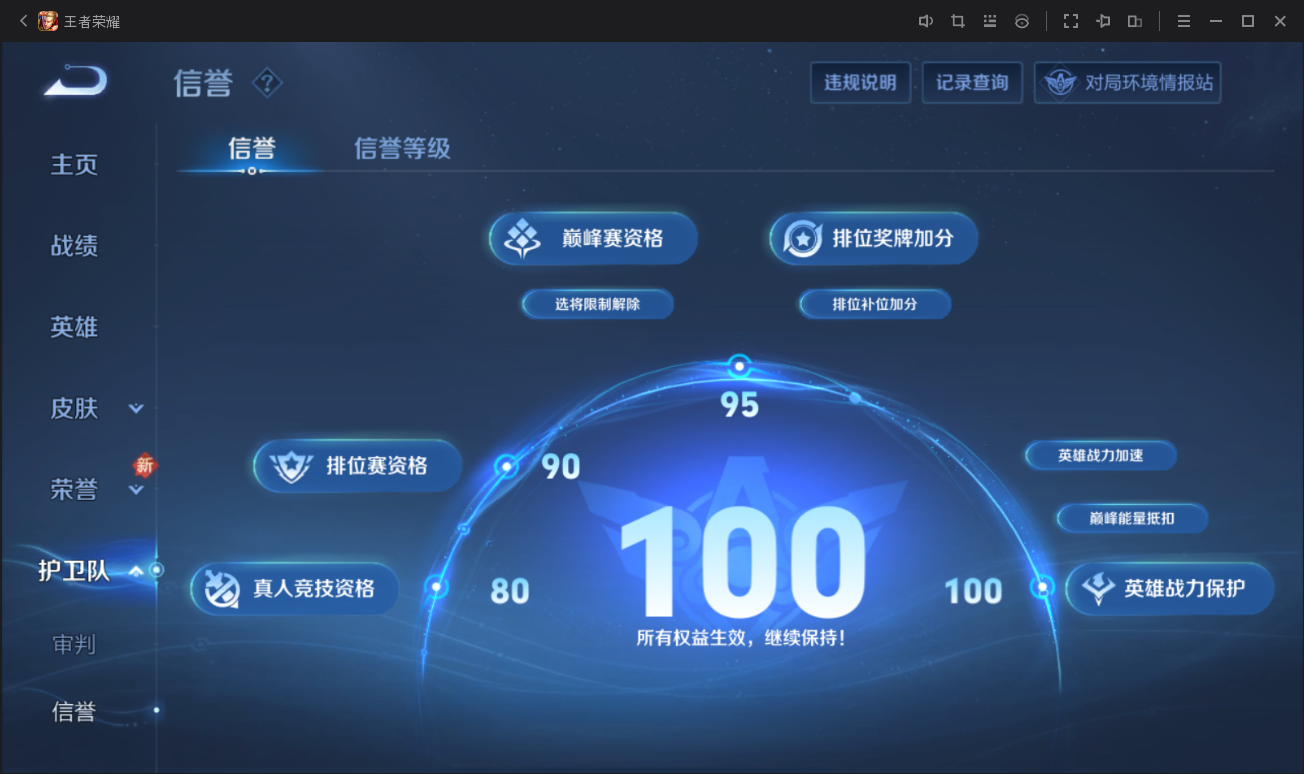The image size is (1304, 774).
Task: Expand the 皮肤 sidebar chevron
Action: pyautogui.click(x=135, y=408)
